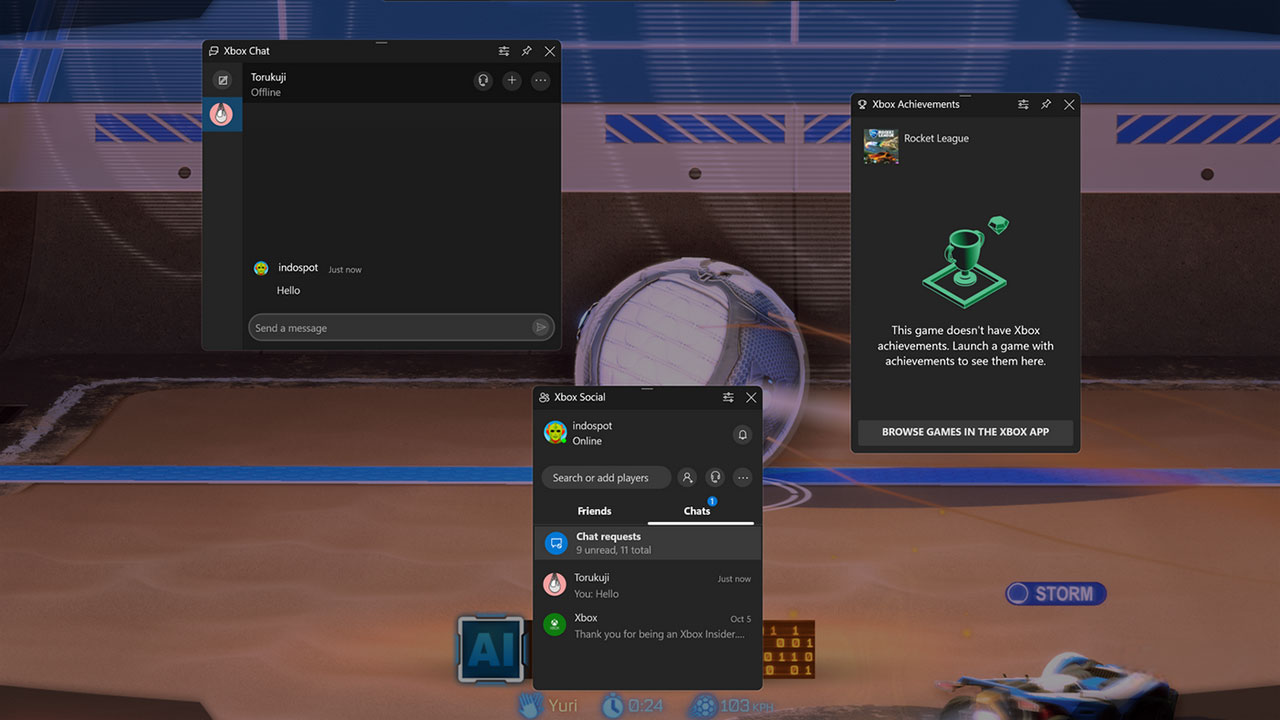Click the Xbox Achievements trophy title icon
1280x720 pixels.
[862, 104]
